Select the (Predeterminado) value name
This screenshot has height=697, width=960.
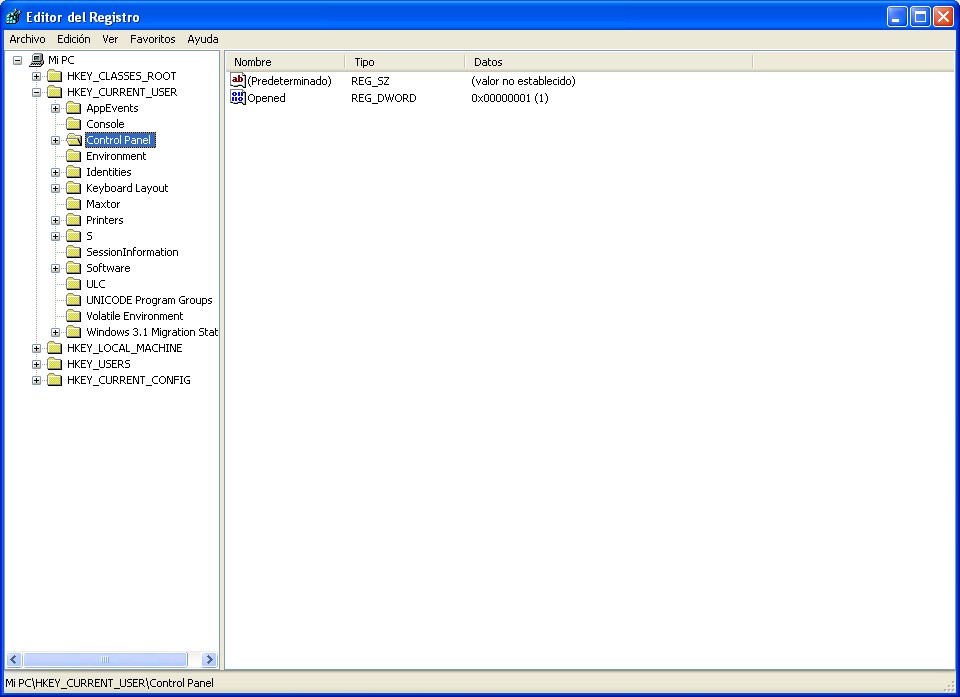pos(290,81)
